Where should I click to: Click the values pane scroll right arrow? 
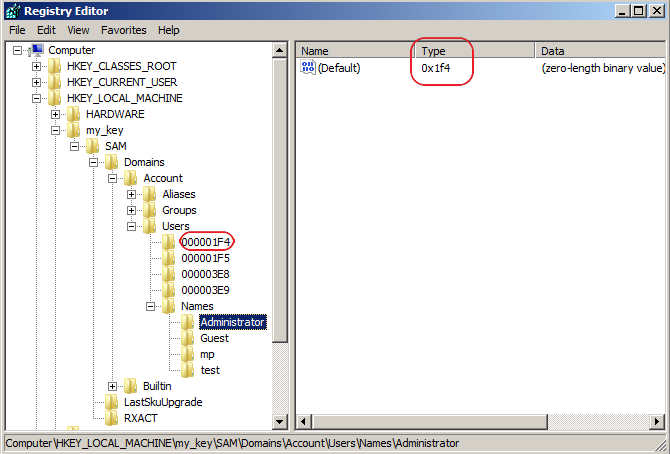click(x=656, y=422)
